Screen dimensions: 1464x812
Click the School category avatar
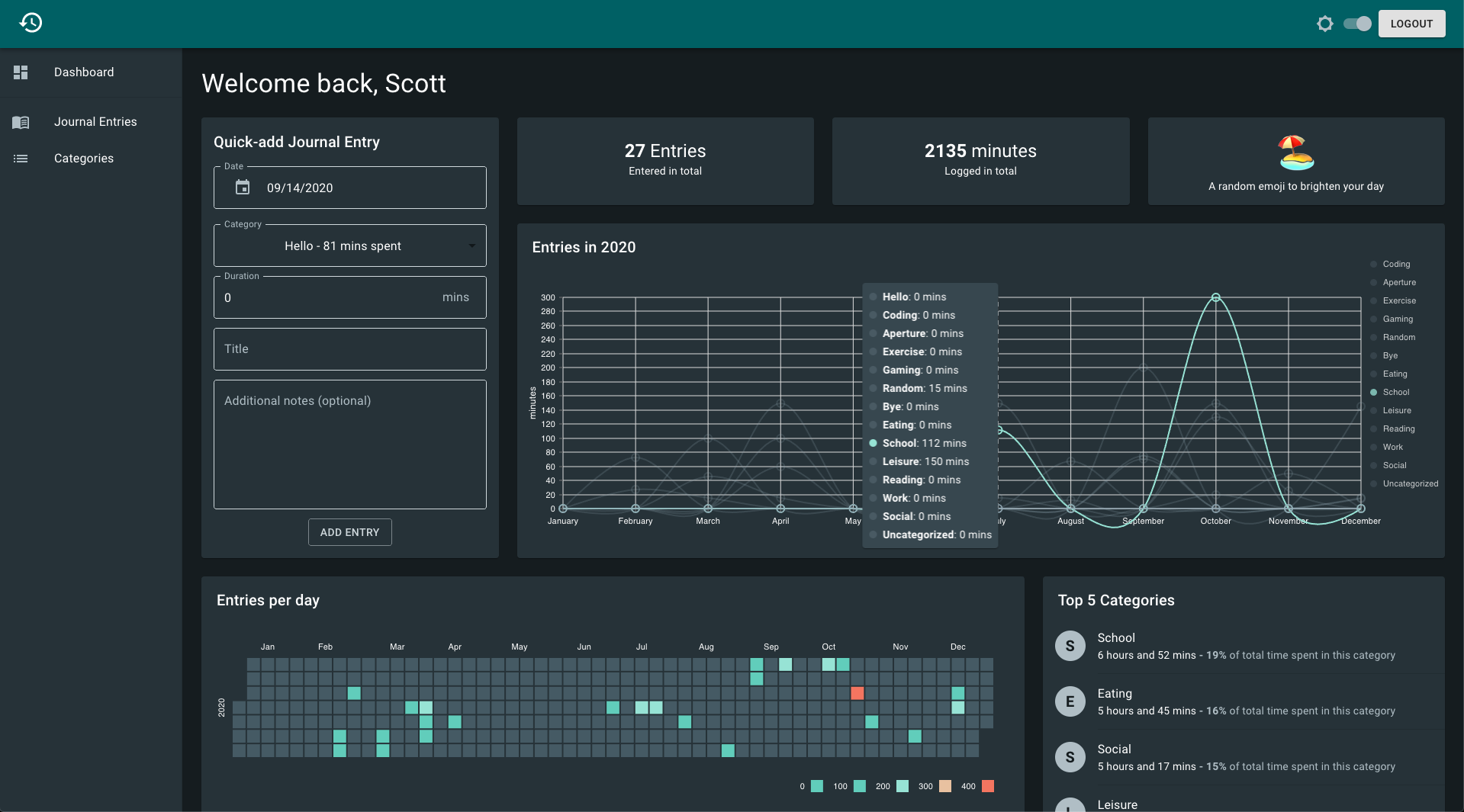(1070, 646)
